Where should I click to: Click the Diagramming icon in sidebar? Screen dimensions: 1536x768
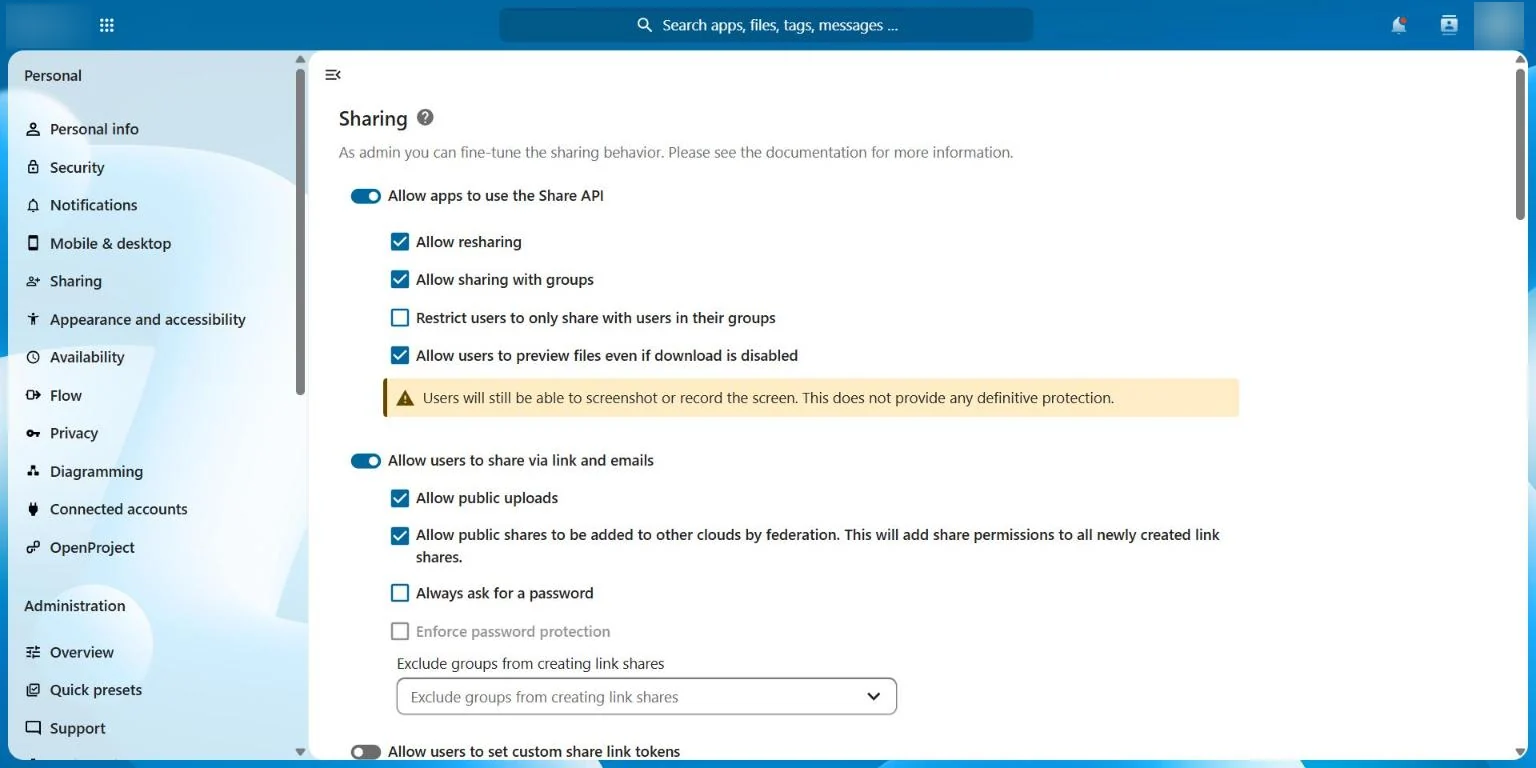(x=33, y=471)
